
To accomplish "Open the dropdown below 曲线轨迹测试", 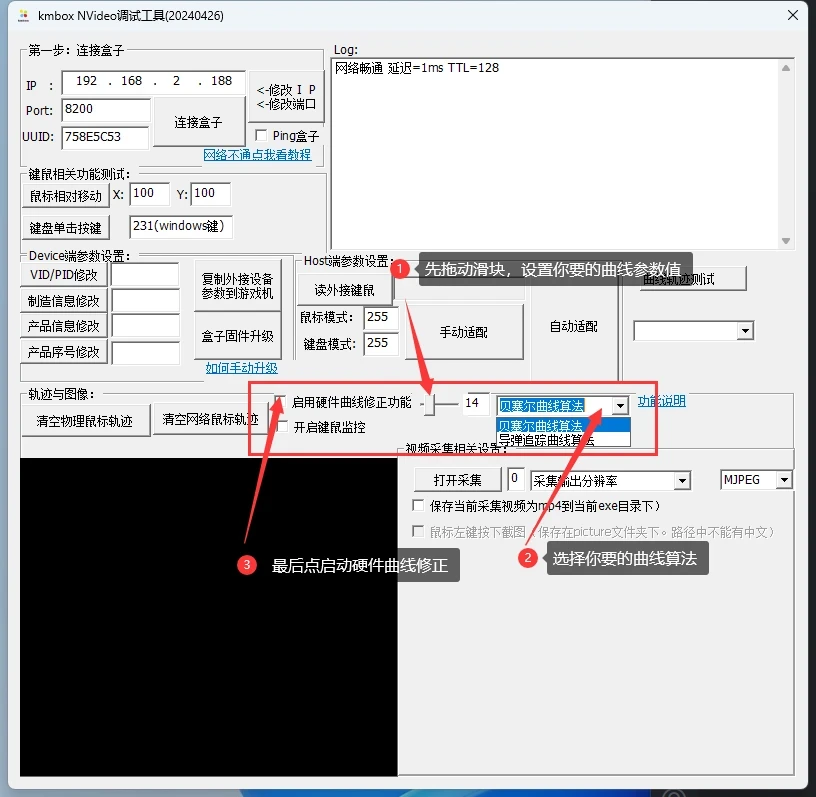I will click(745, 331).
